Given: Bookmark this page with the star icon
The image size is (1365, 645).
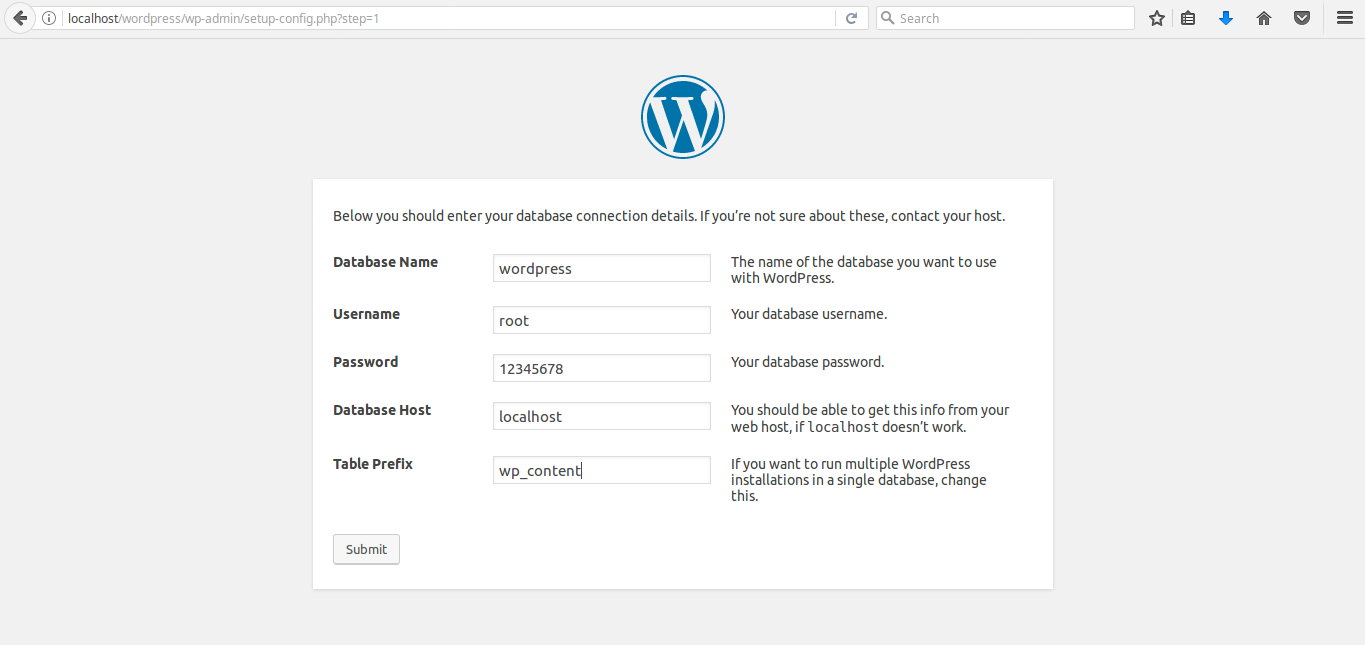Looking at the screenshot, I should (1157, 18).
